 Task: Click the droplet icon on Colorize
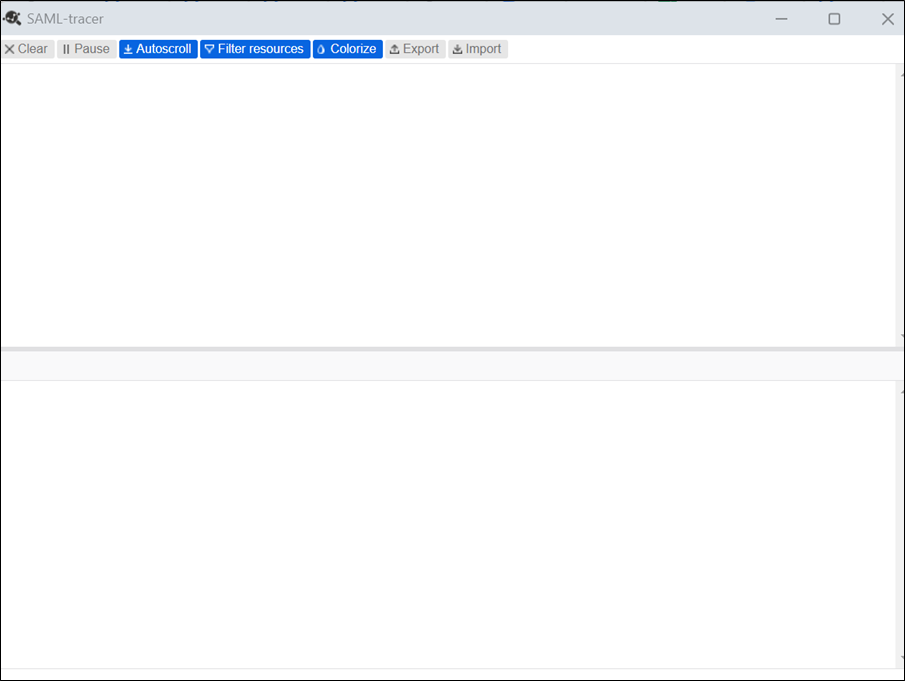tap(322, 49)
